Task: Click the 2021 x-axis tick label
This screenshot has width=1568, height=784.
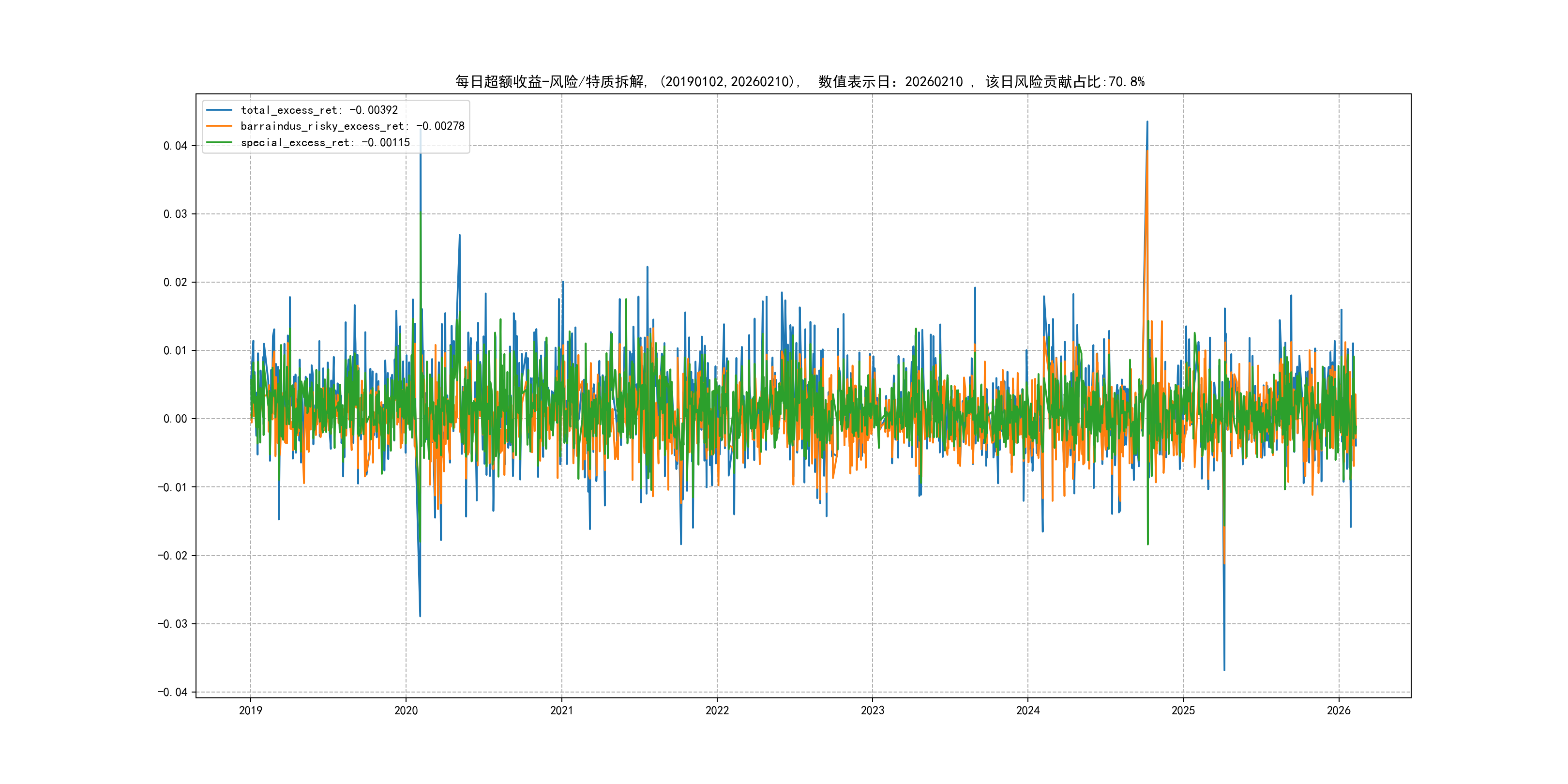Action: coord(561,710)
